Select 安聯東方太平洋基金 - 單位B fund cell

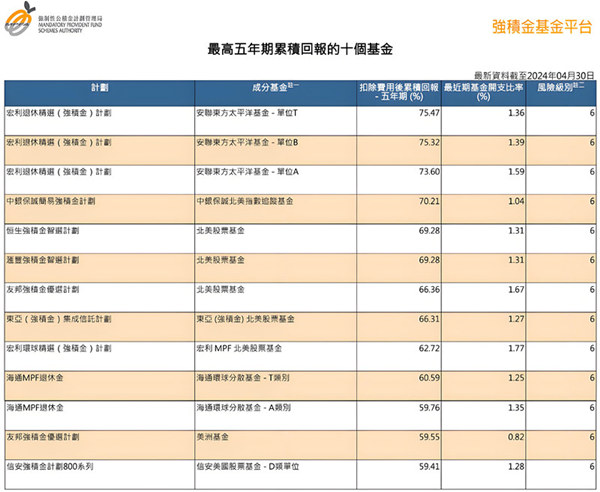pos(247,143)
